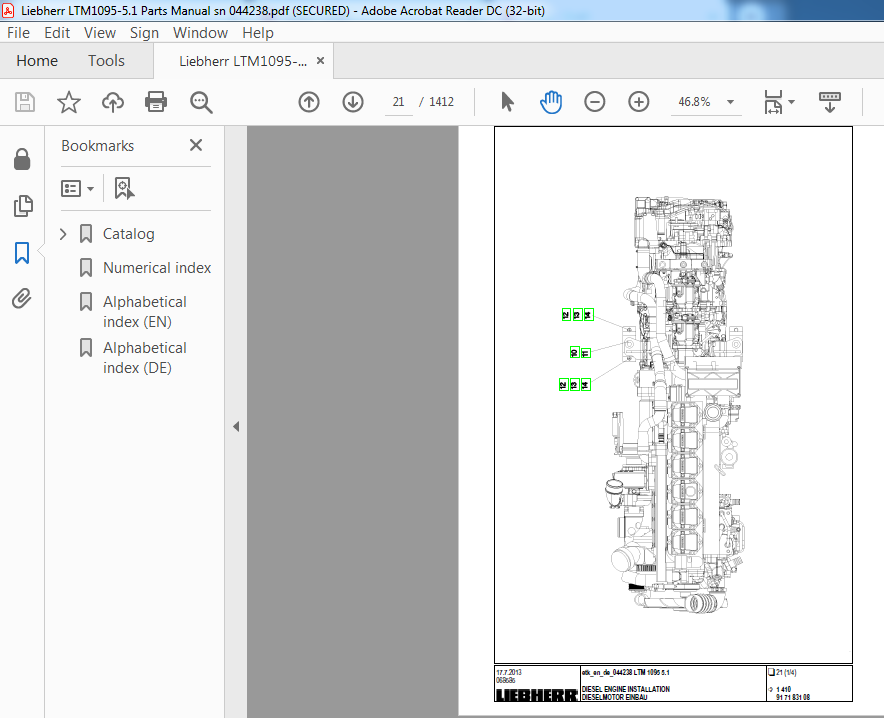The width and height of the screenshot is (884, 718).
Task: Click the security lock icon in the sidebar
Action: pos(22,159)
